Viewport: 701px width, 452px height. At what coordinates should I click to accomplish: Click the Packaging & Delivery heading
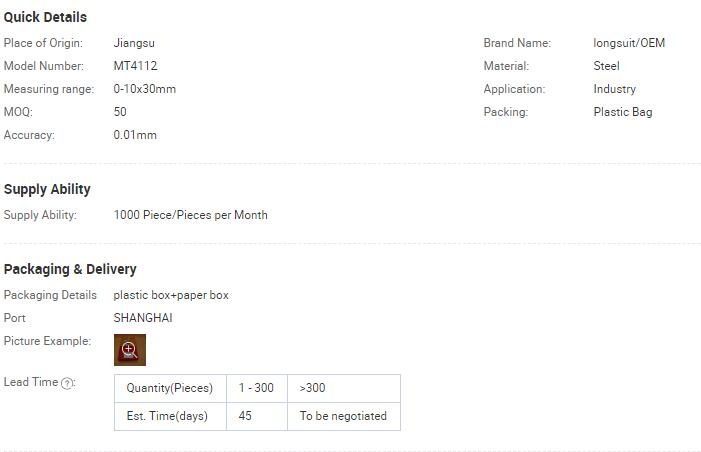coord(70,269)
